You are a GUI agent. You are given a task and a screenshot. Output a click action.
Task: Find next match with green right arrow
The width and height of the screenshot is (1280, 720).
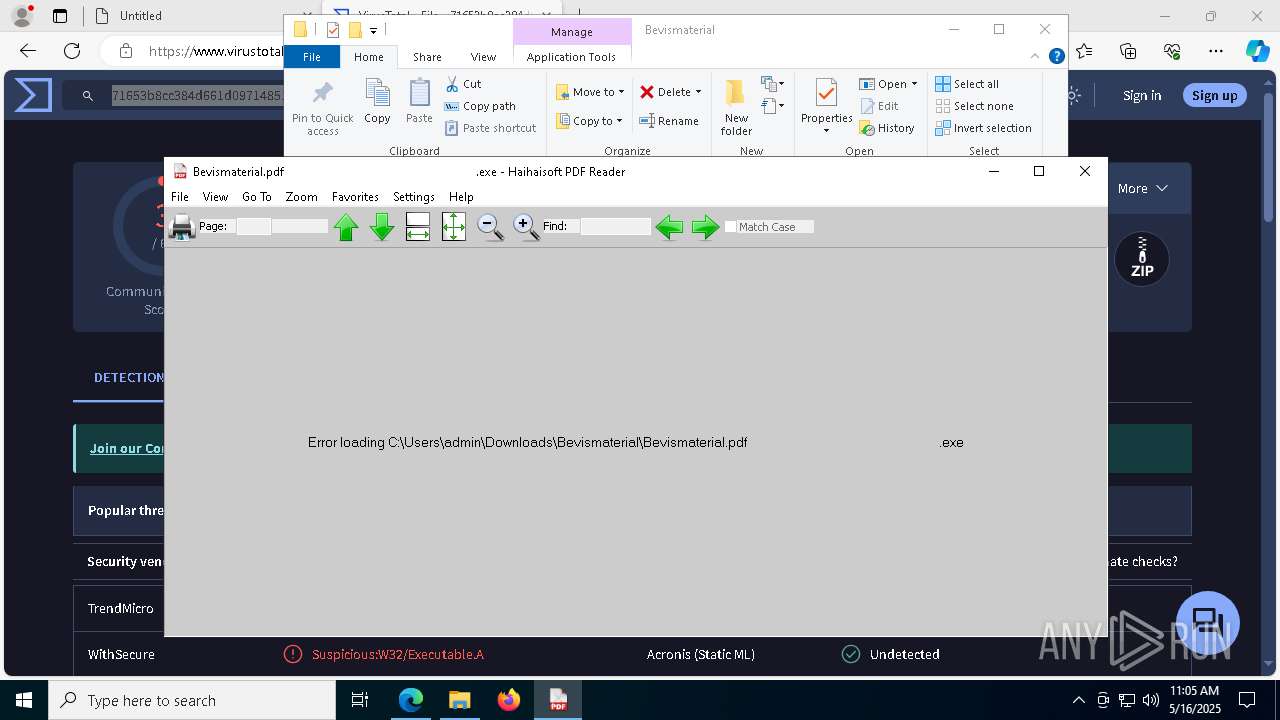coord(705,227)
